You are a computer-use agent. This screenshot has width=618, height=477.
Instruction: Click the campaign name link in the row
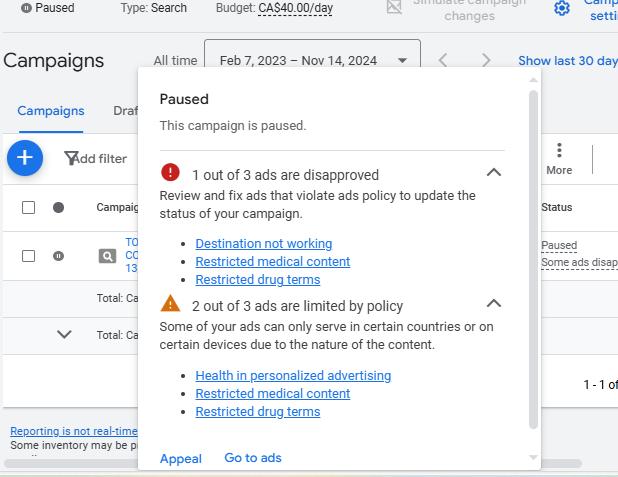132,255
